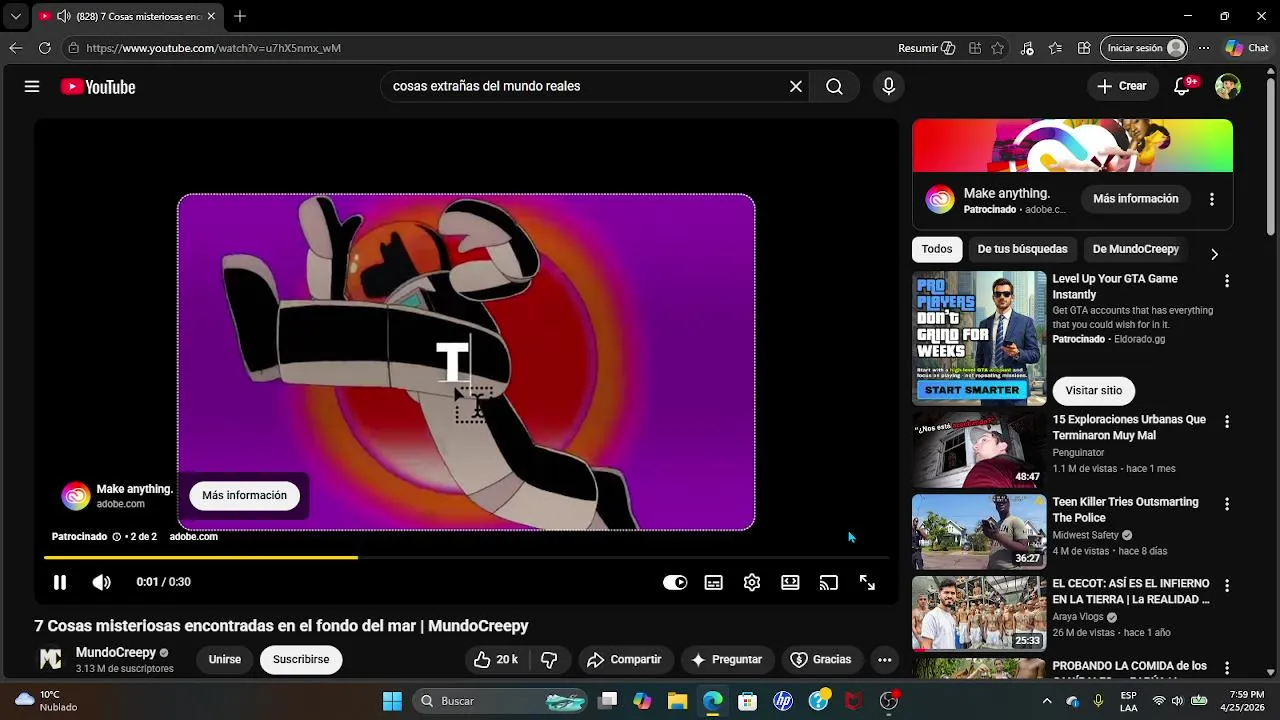Subscribe to MundoCreepy with Suscribirse
1280x720 pixels.
coord(301,660)
